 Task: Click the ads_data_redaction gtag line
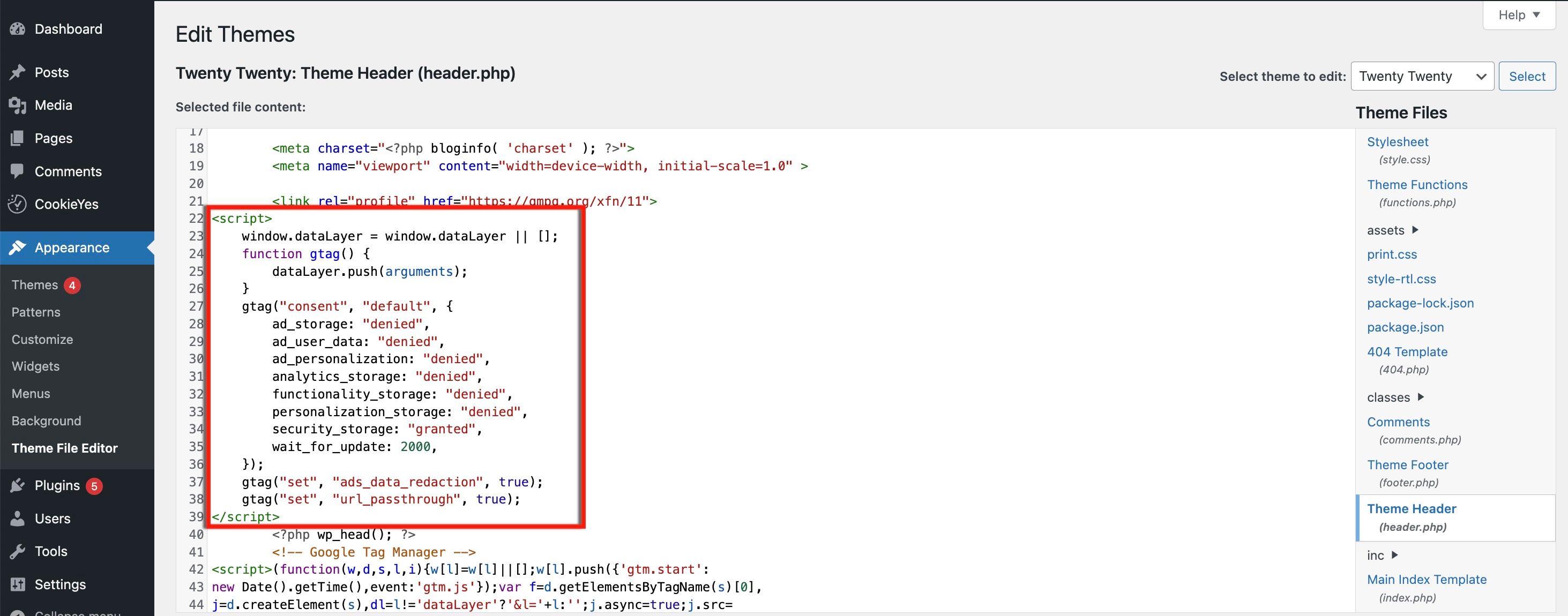coord(393,482)
